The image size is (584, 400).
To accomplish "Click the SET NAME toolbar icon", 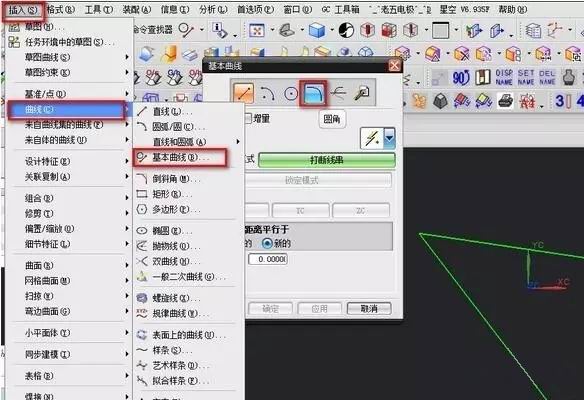I will [526, 77].
